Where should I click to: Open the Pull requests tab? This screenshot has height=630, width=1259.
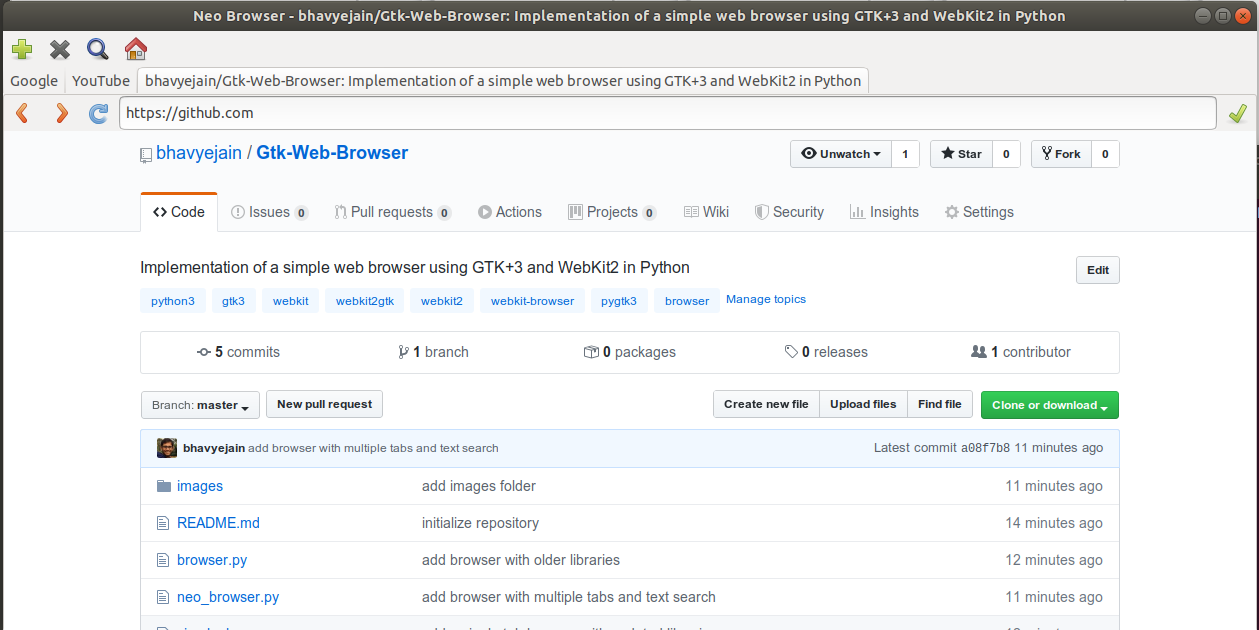pyautogui.click(x=392, y=212)
